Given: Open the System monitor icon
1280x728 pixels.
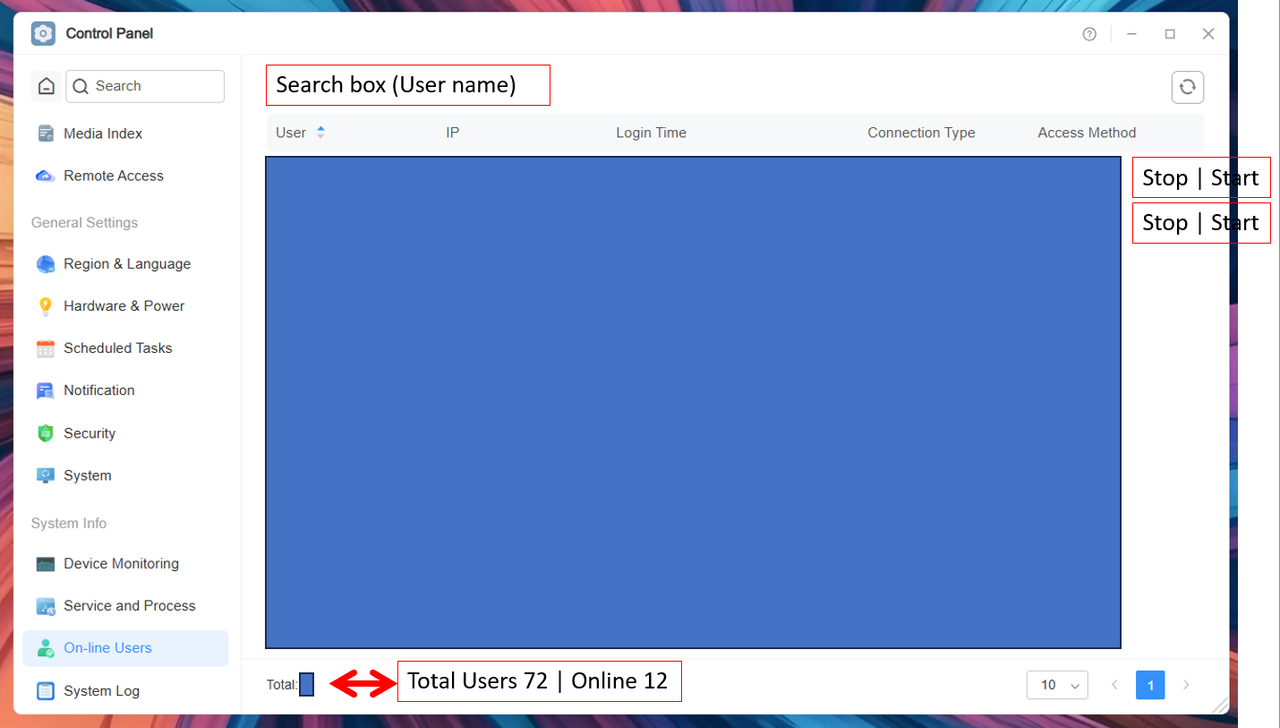Looking at the screenshot, I should [45, 476].
